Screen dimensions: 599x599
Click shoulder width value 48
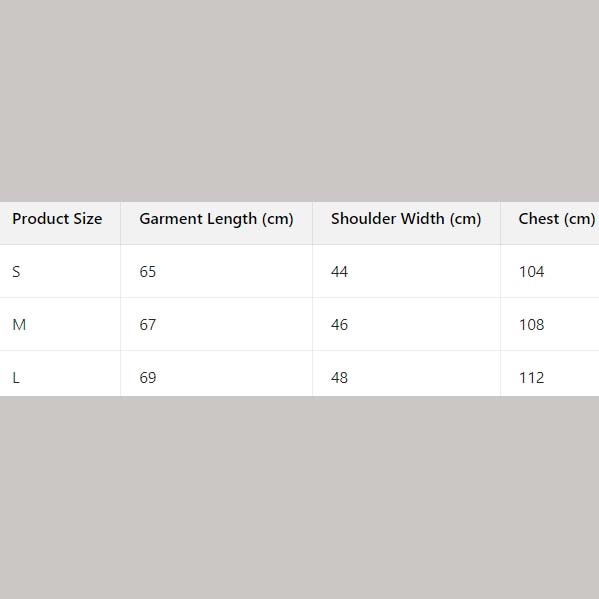(x=339, y=378)
